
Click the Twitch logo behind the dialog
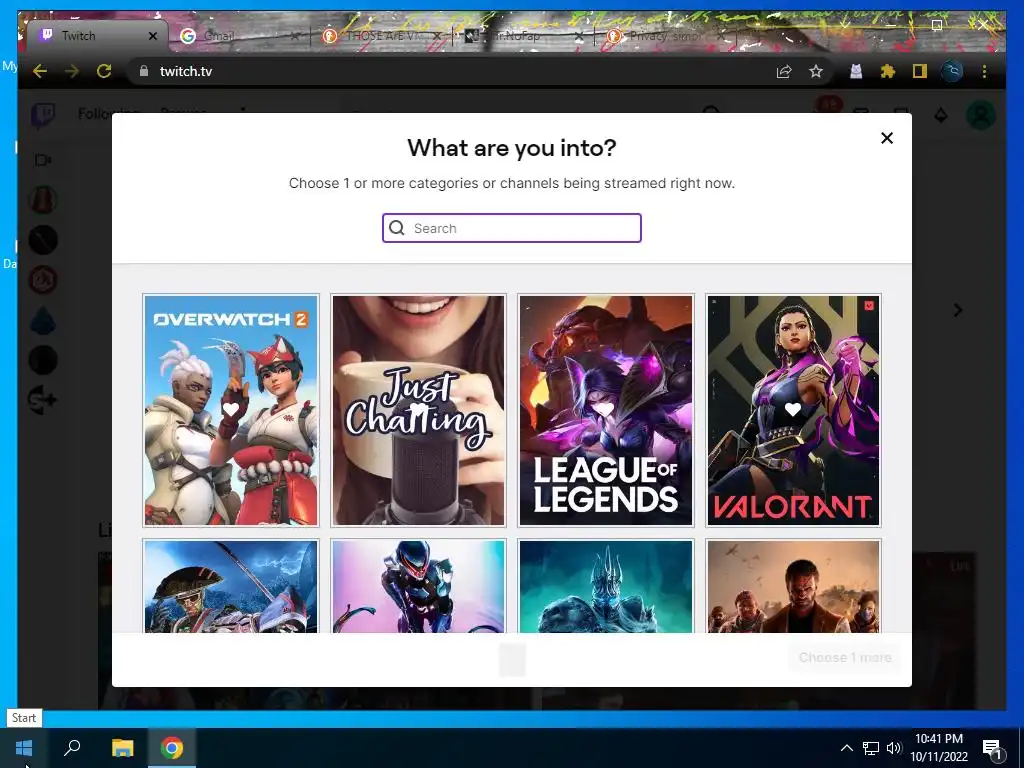tap(43, 116)
